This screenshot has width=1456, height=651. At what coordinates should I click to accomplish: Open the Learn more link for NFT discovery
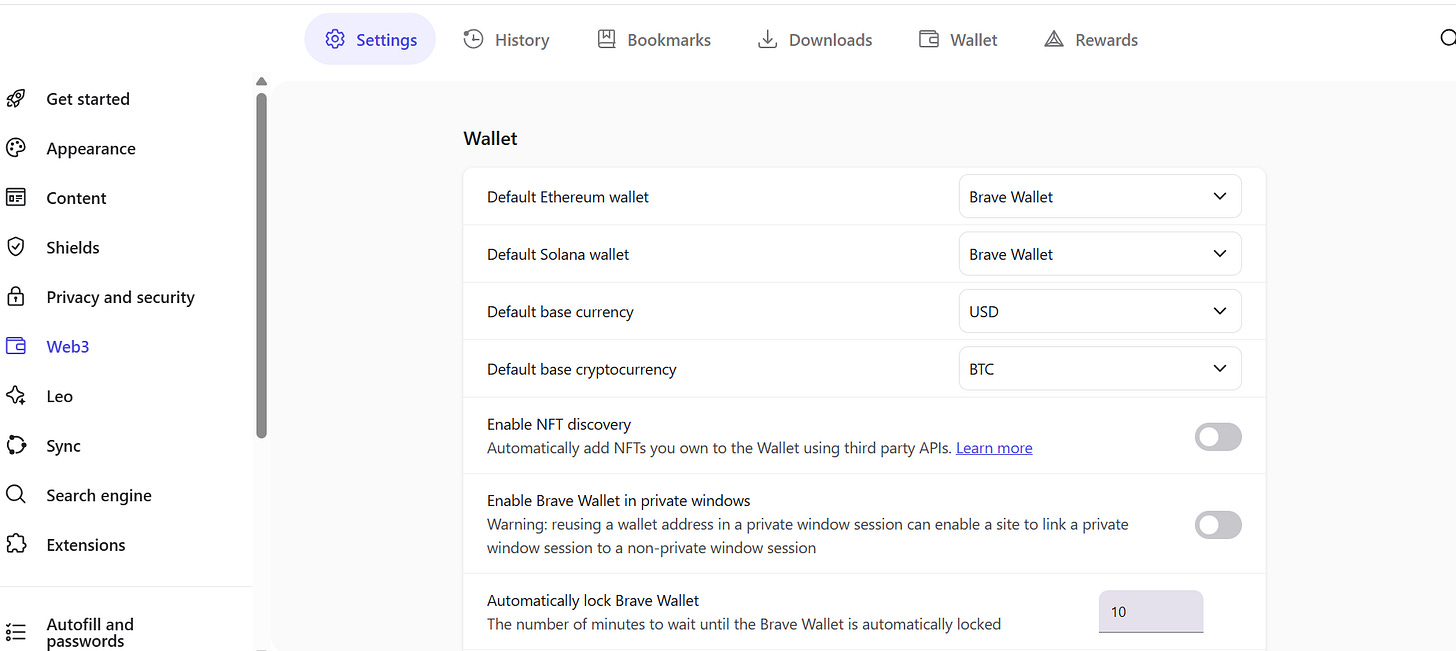tap(994, 448)
